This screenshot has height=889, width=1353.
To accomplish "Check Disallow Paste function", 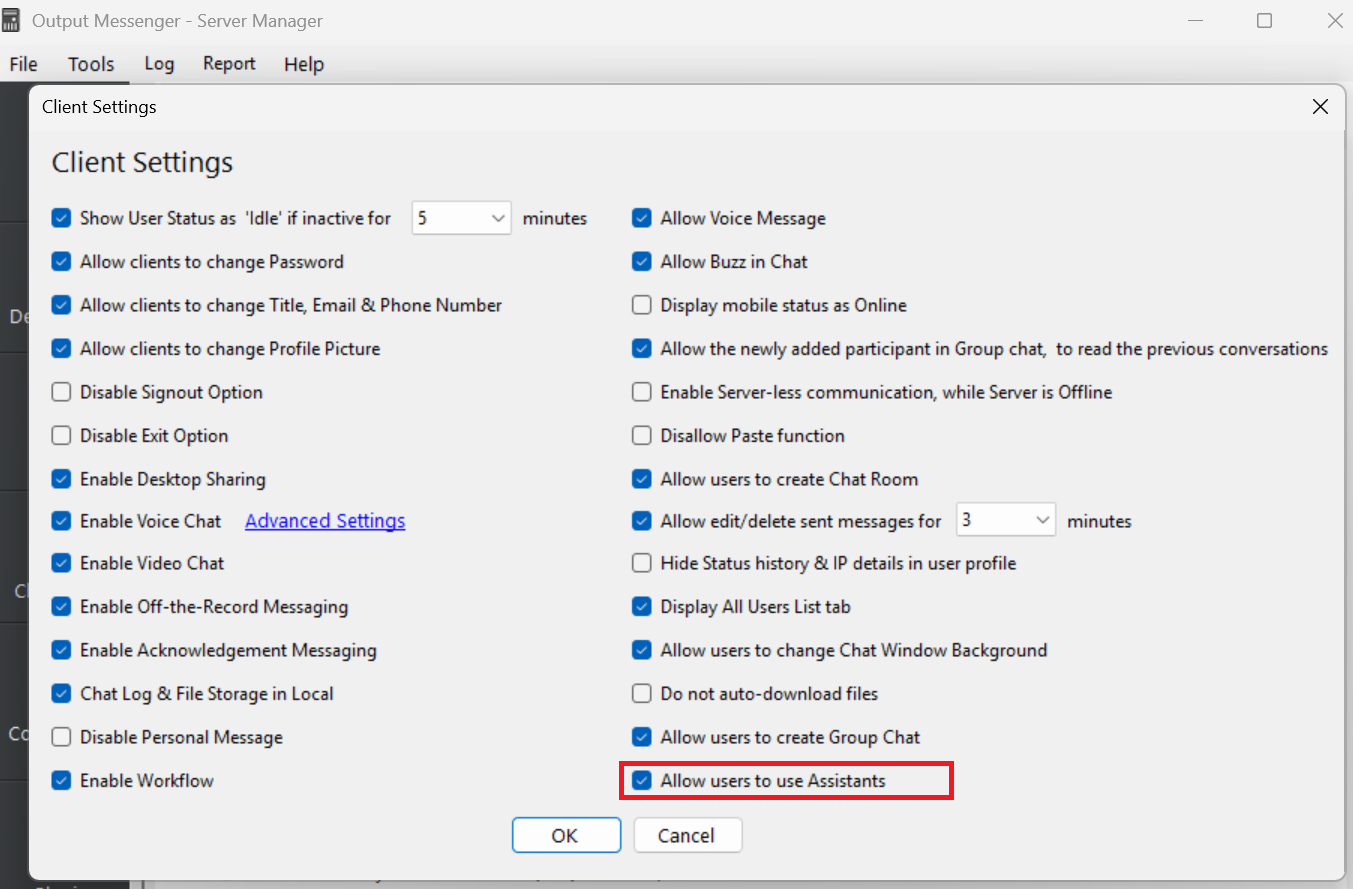I will [642, 436].
